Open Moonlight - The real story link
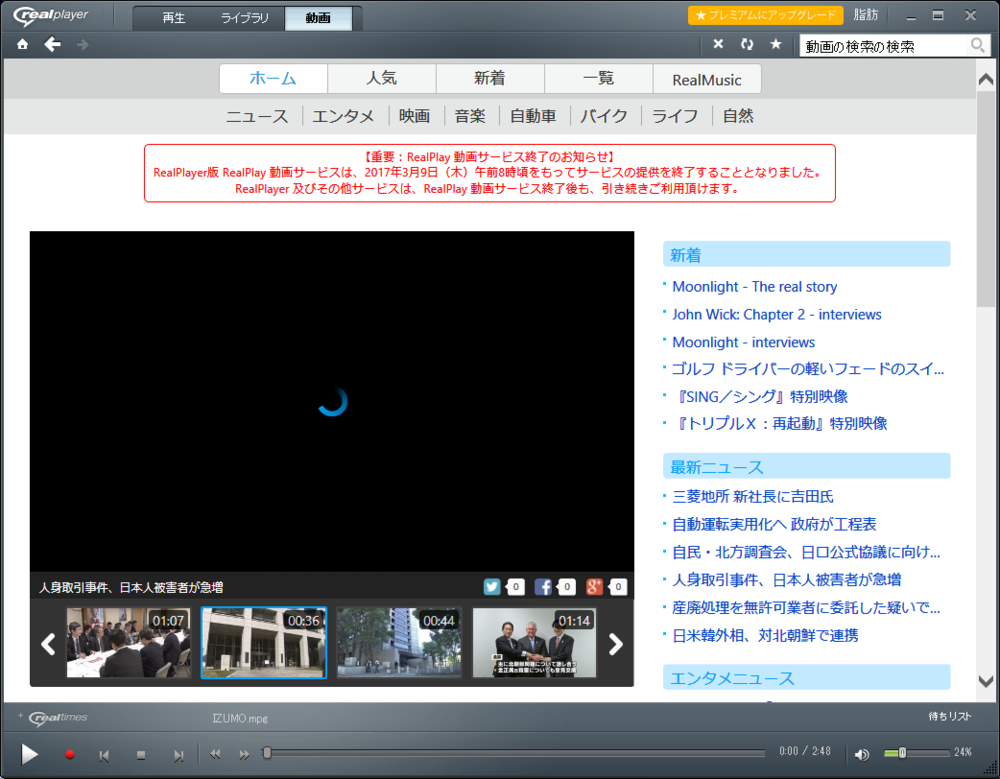This screenshot has height=779, width=1000. pos(754,287)
